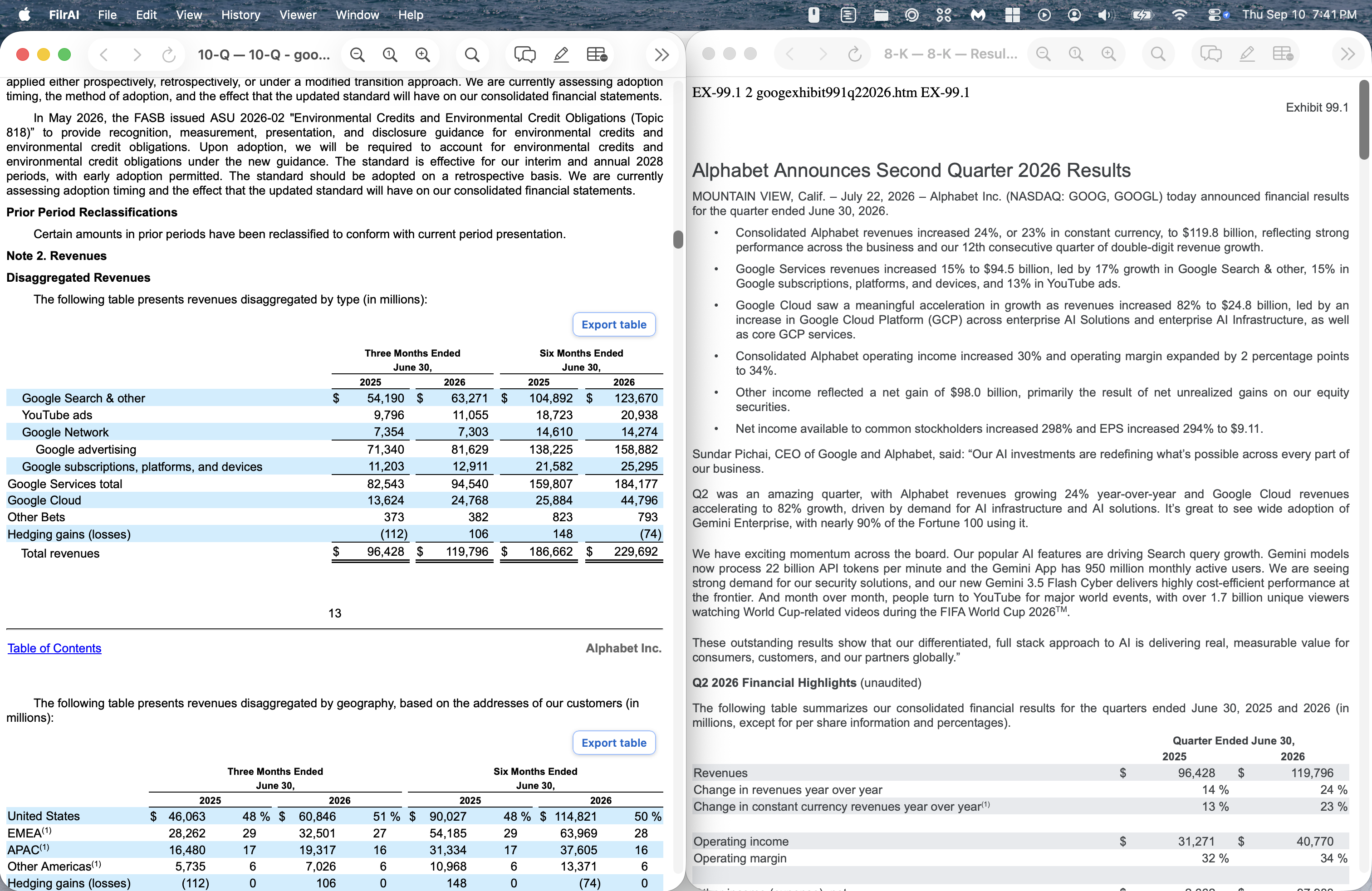Click Total revenues value 119,796 in 10-Q

point(467,552)
